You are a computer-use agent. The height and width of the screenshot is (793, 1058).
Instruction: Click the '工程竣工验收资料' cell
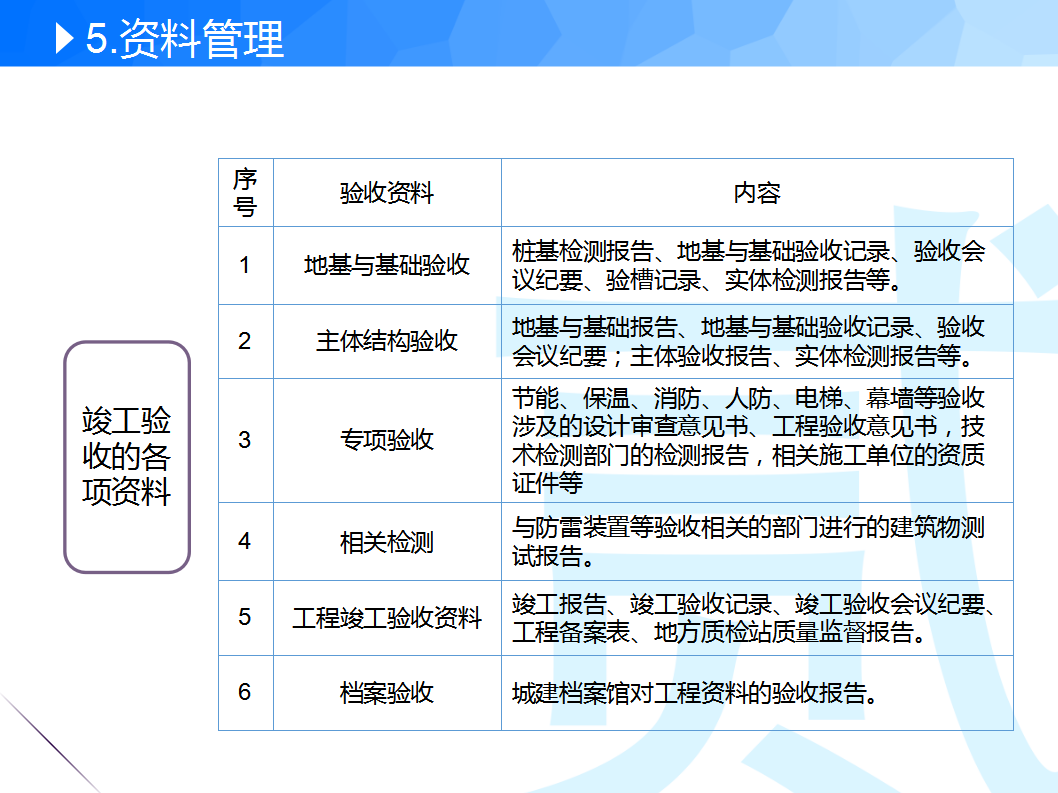(387, 618)
